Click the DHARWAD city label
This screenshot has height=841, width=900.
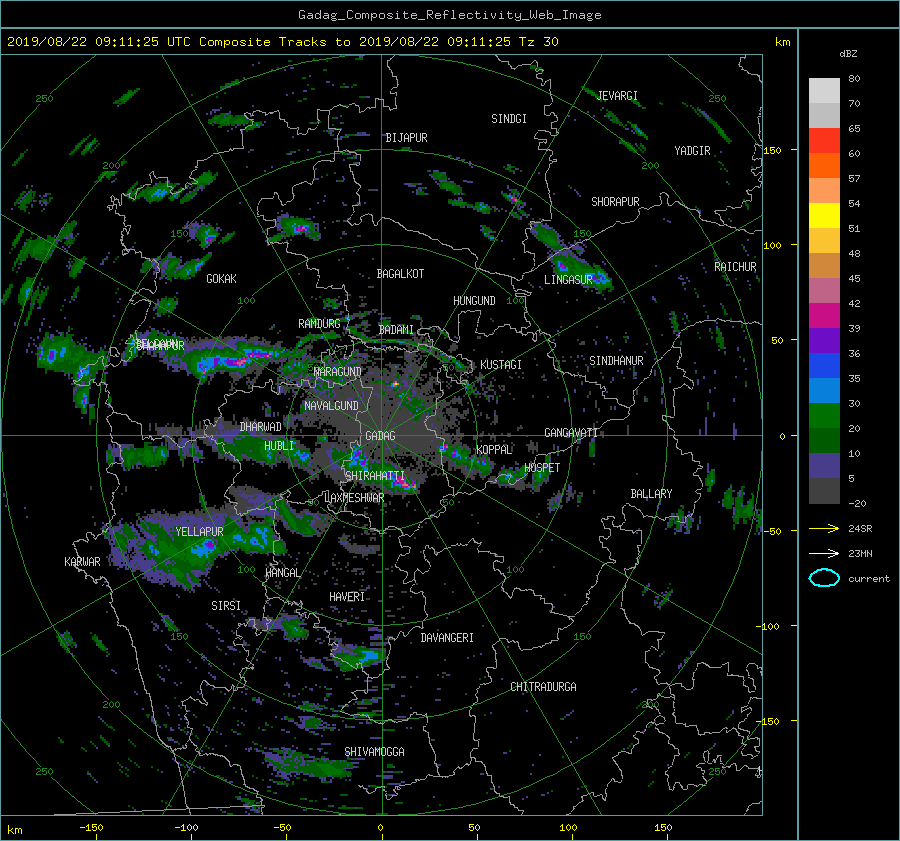[x=261, y=427]
